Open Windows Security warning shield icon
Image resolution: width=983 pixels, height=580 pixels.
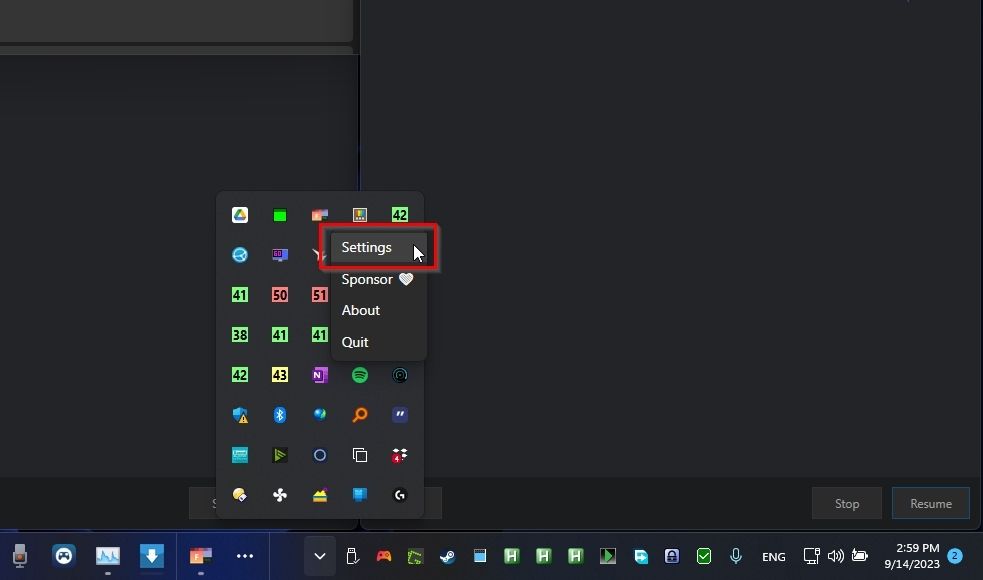239,414
